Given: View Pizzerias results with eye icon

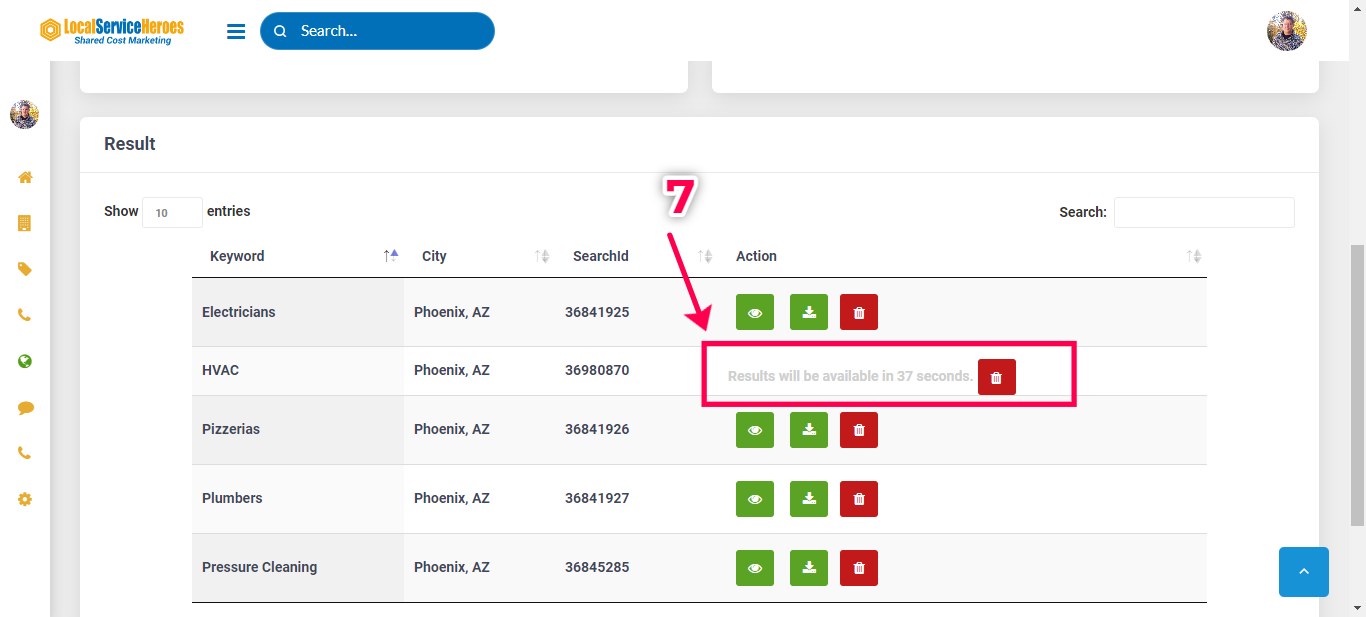Looking at the screenshot, I should (755, 430).
